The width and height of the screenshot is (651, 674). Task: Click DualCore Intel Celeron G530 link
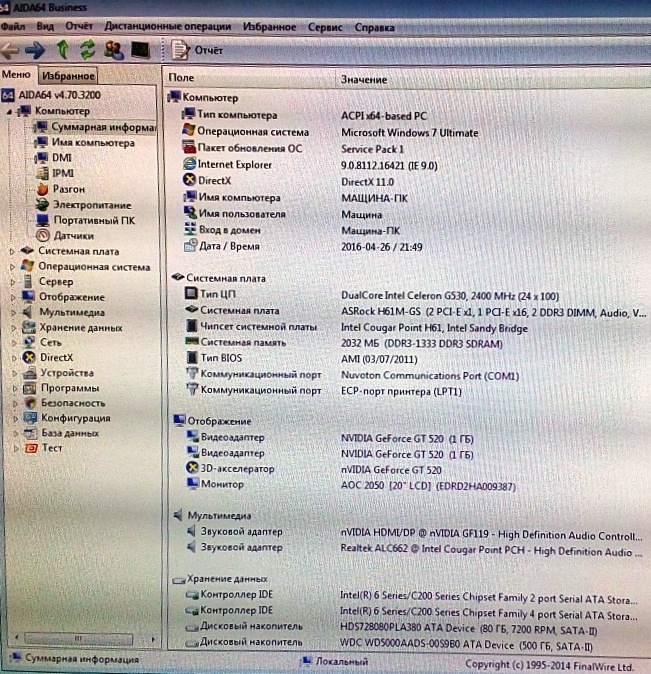(x=450, y=296)
